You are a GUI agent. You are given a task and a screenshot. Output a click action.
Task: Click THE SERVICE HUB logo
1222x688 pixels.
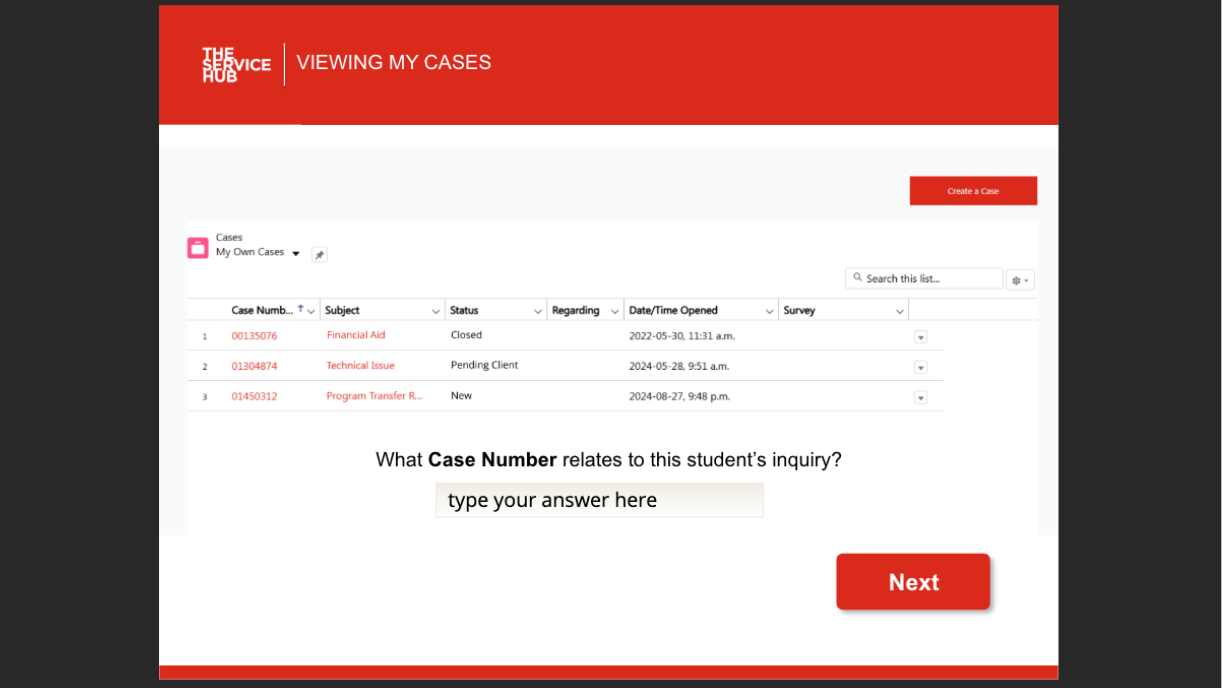235,63
